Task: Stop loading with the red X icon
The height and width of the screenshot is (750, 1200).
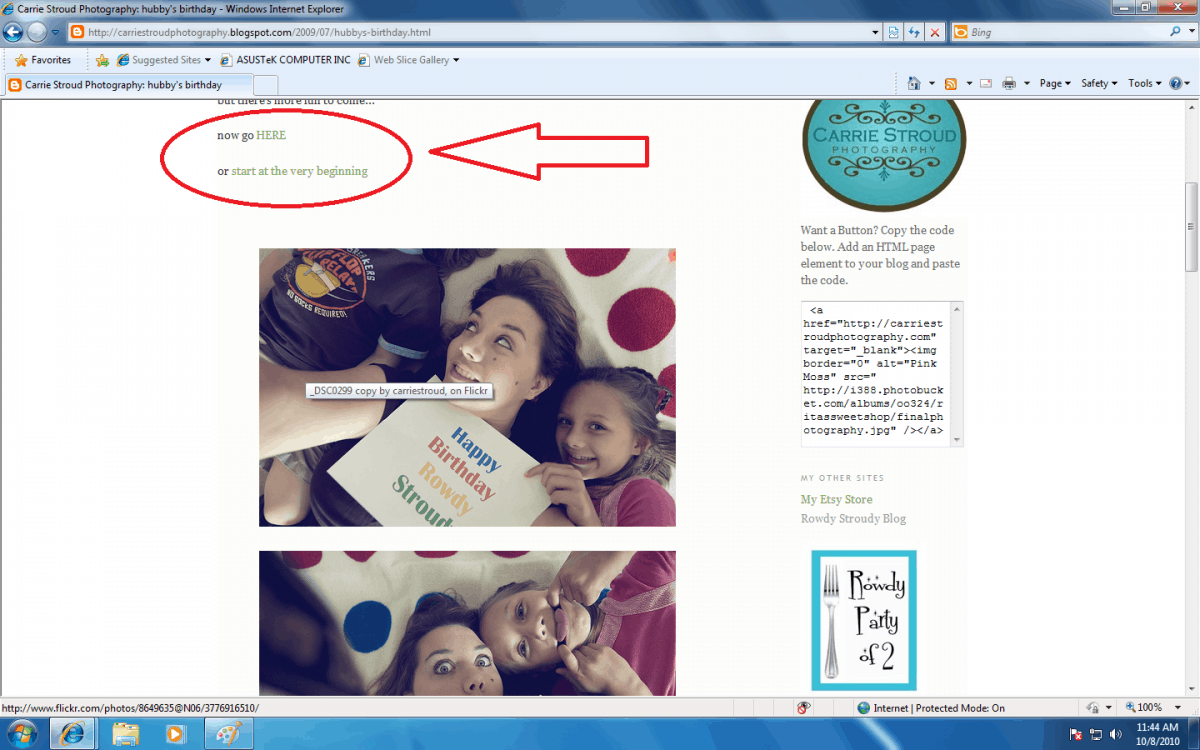Action: 935,32
